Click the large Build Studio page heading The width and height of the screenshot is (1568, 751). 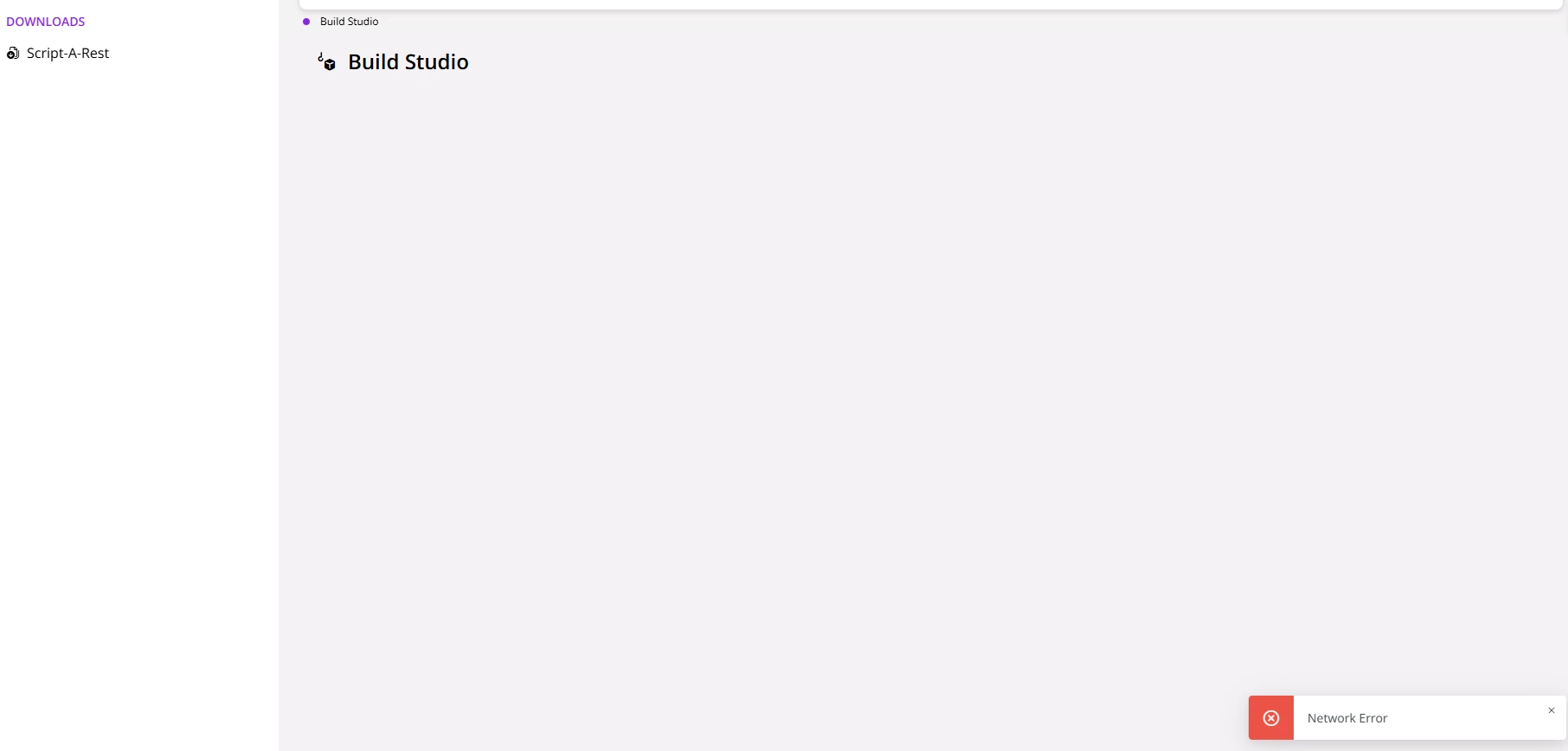[x=408, y=62]
